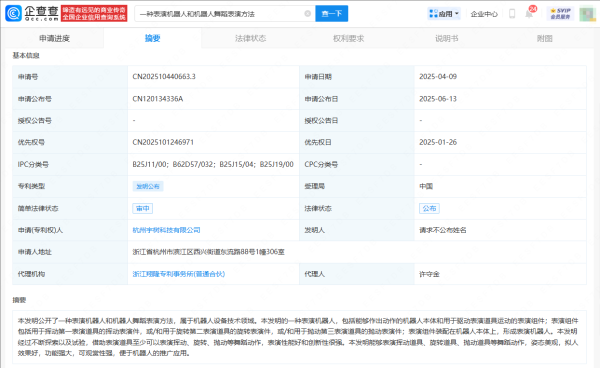Open 企业中心 in the header
The image size is (600, 368).
coord(484,14)
